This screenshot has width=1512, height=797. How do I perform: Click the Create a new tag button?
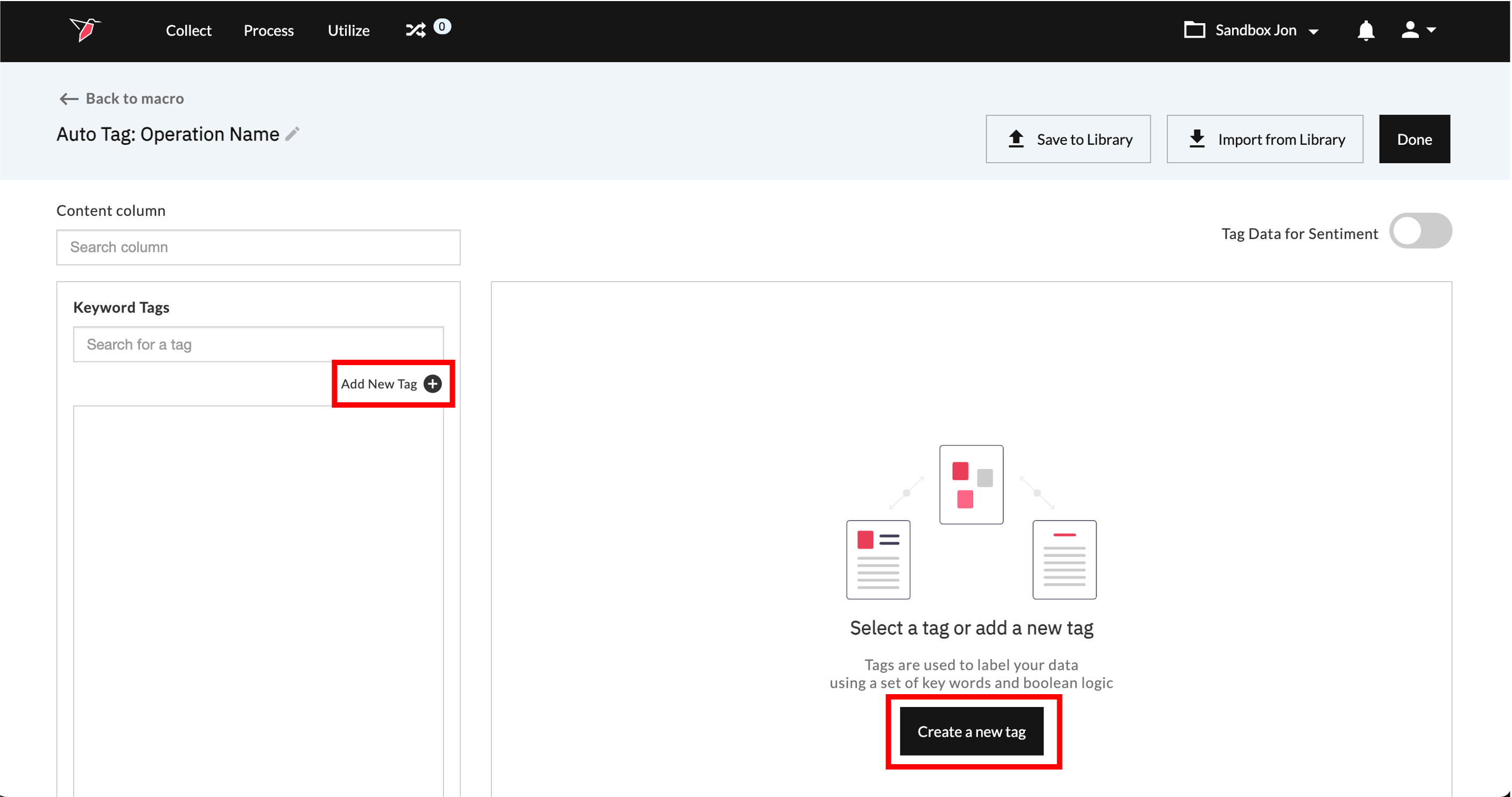click(x=972, y=731)
